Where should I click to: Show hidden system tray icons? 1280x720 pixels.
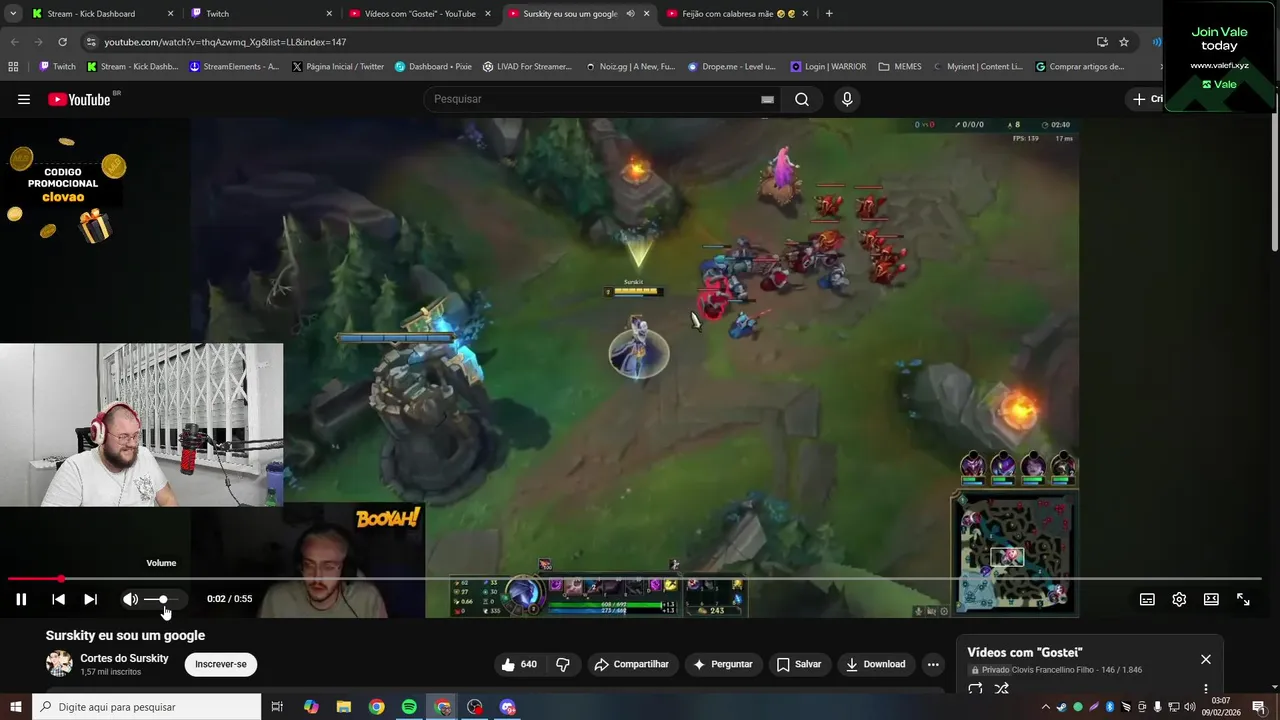[x=1046, y=707]
